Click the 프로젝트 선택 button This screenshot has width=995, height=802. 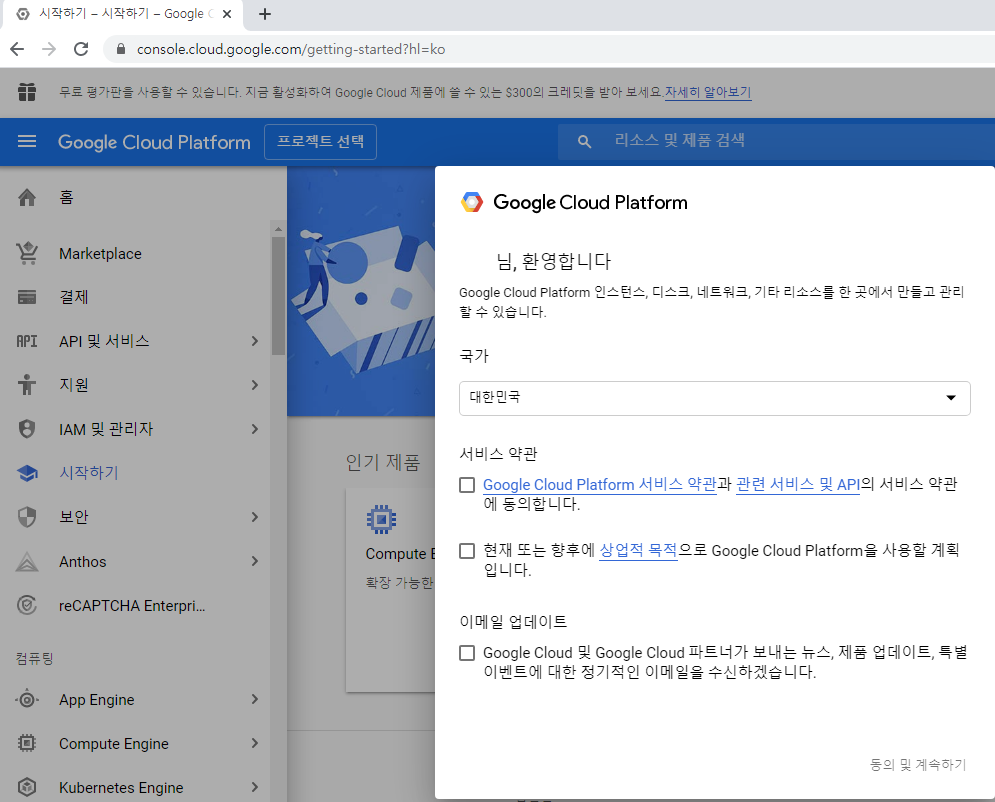[x=320, y=141]
